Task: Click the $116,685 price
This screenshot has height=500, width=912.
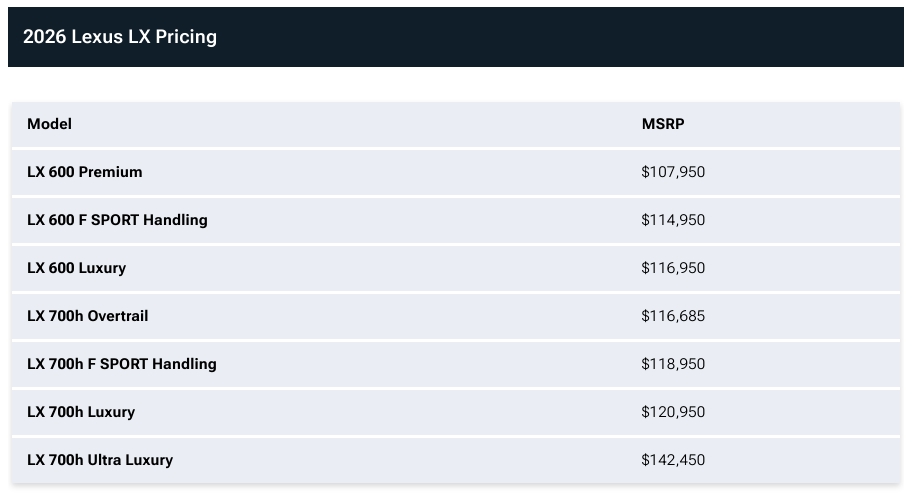Action: (673, 316)
